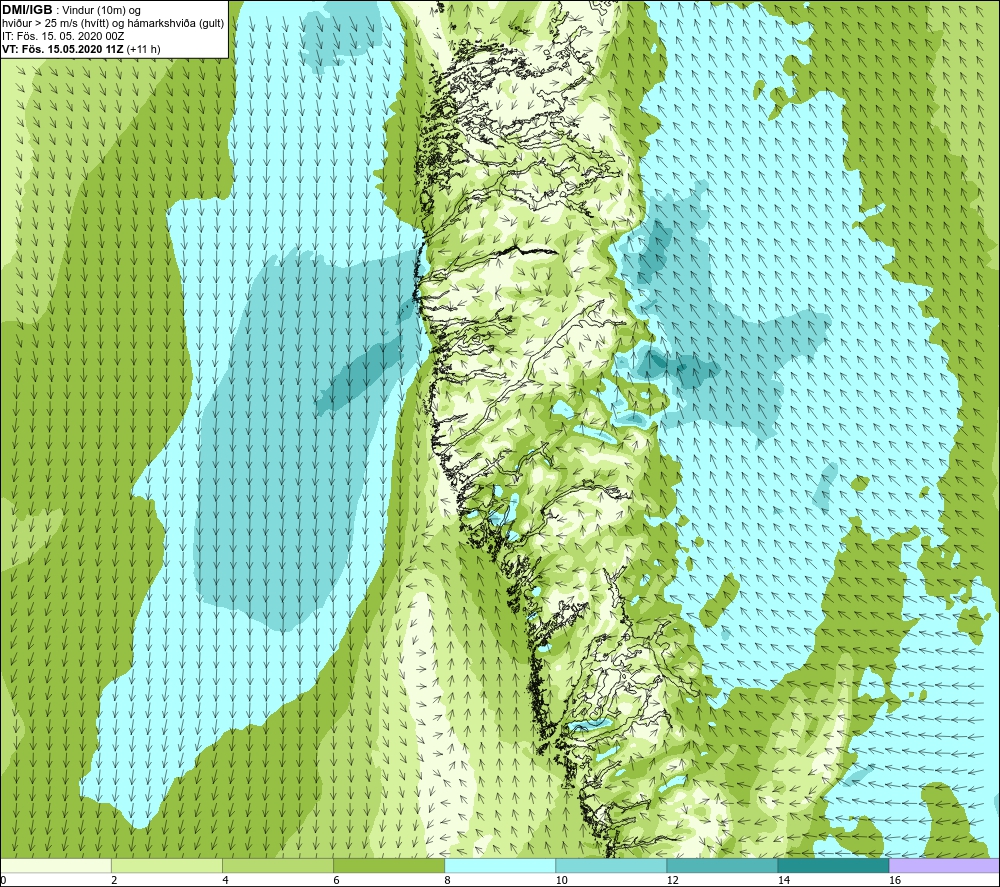The width and height of the screenshot is (1000, 887).
Task: Select the 10–12 m/s turquoise swatch
Action: [x=611, y=865]
